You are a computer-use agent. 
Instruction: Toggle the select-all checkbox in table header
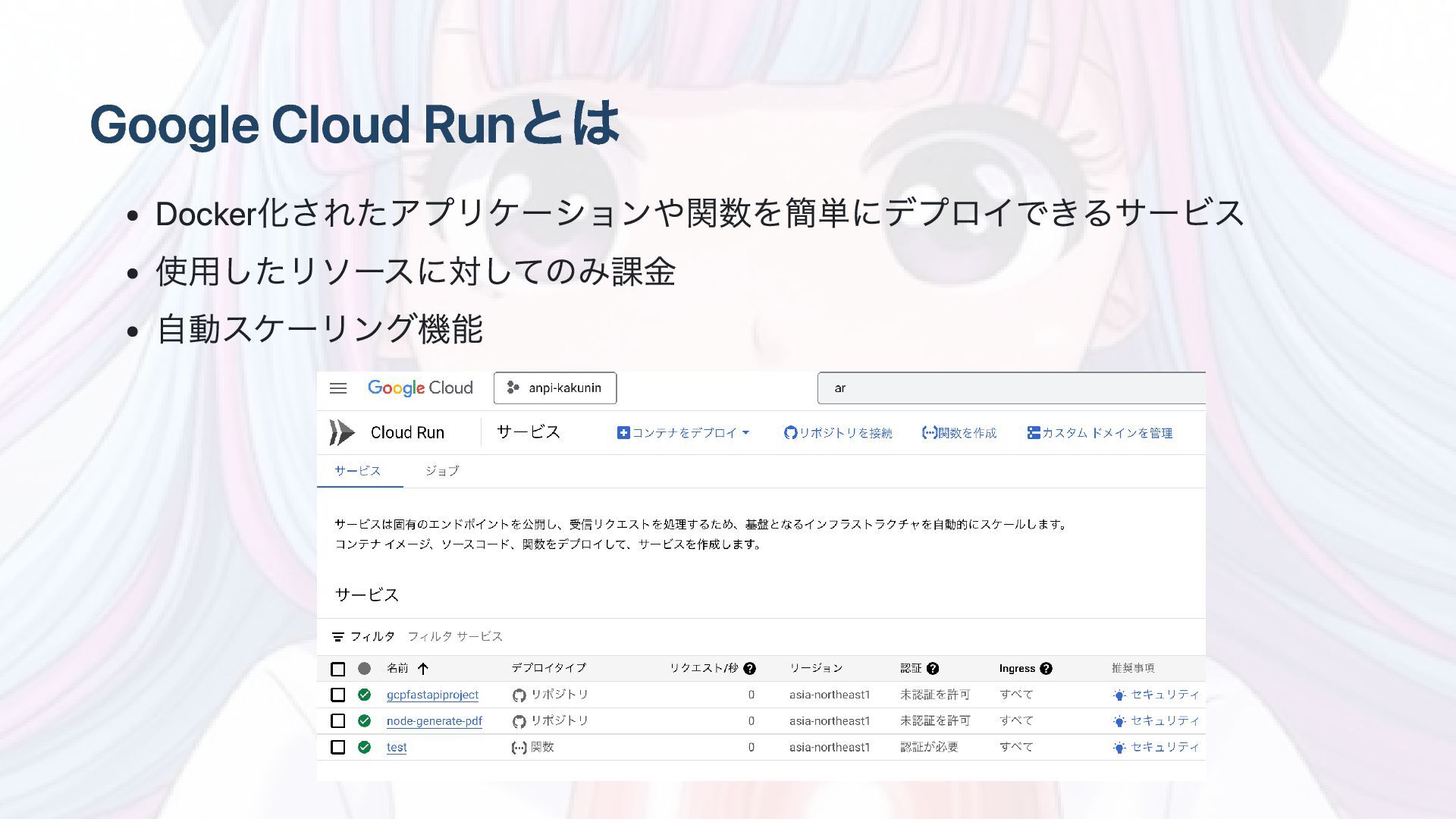338,669
